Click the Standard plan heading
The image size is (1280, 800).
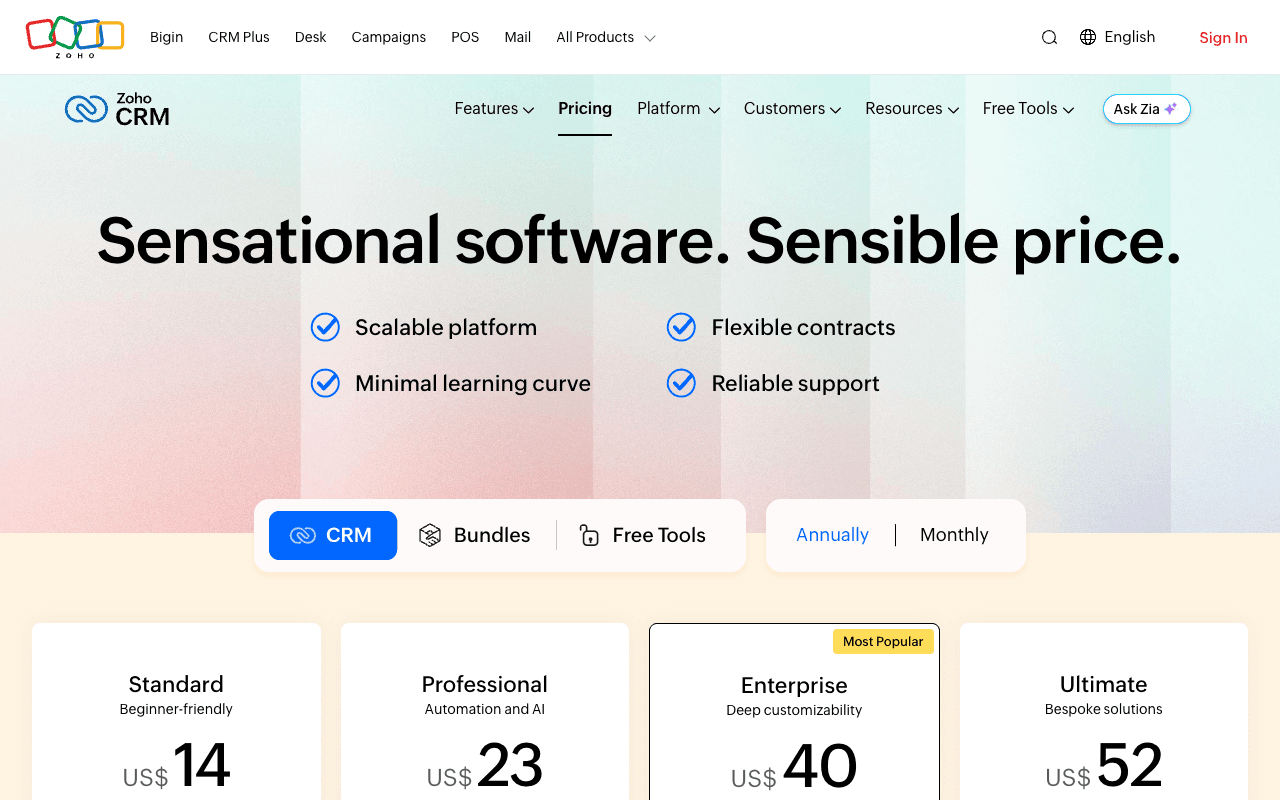coord(176,684)
